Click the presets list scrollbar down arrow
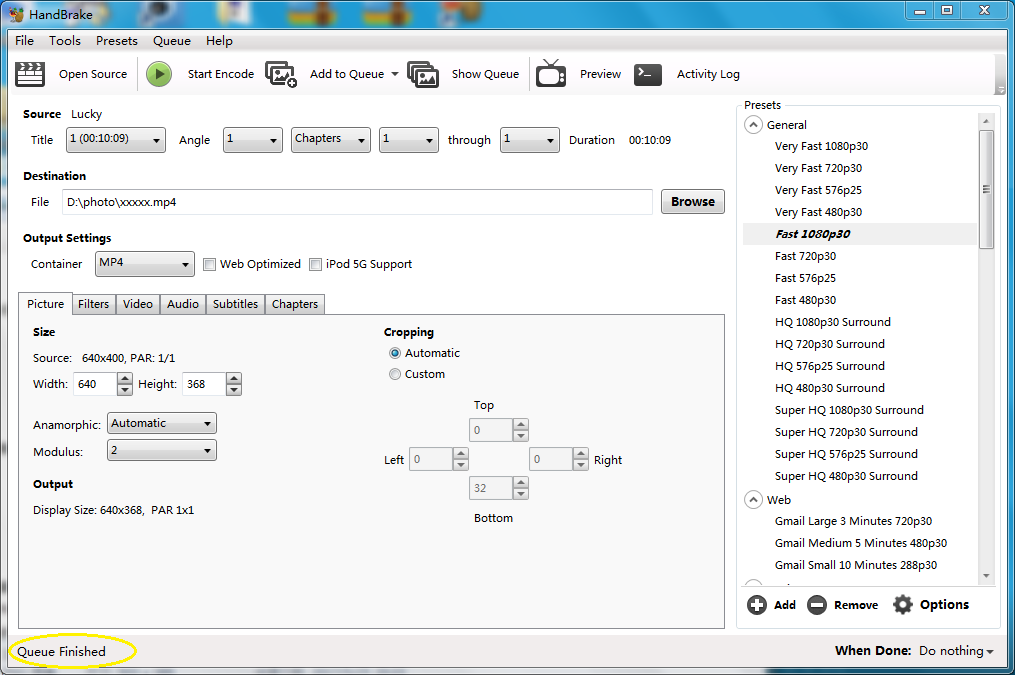This screenshot has height=675, width=1015. pos(986,575)
